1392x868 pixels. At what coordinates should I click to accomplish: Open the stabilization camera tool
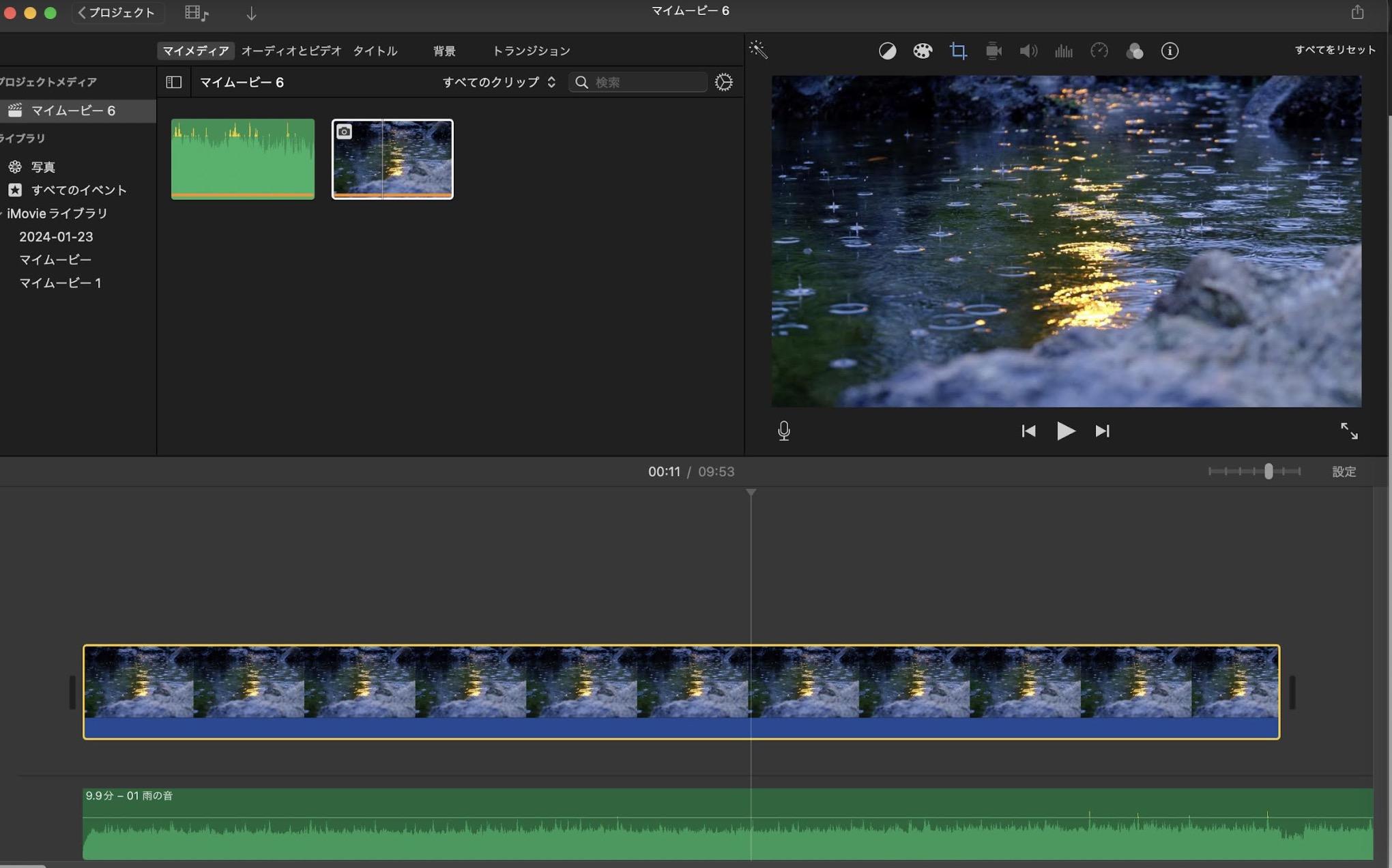pyautogui.click(x=994, y=51)
